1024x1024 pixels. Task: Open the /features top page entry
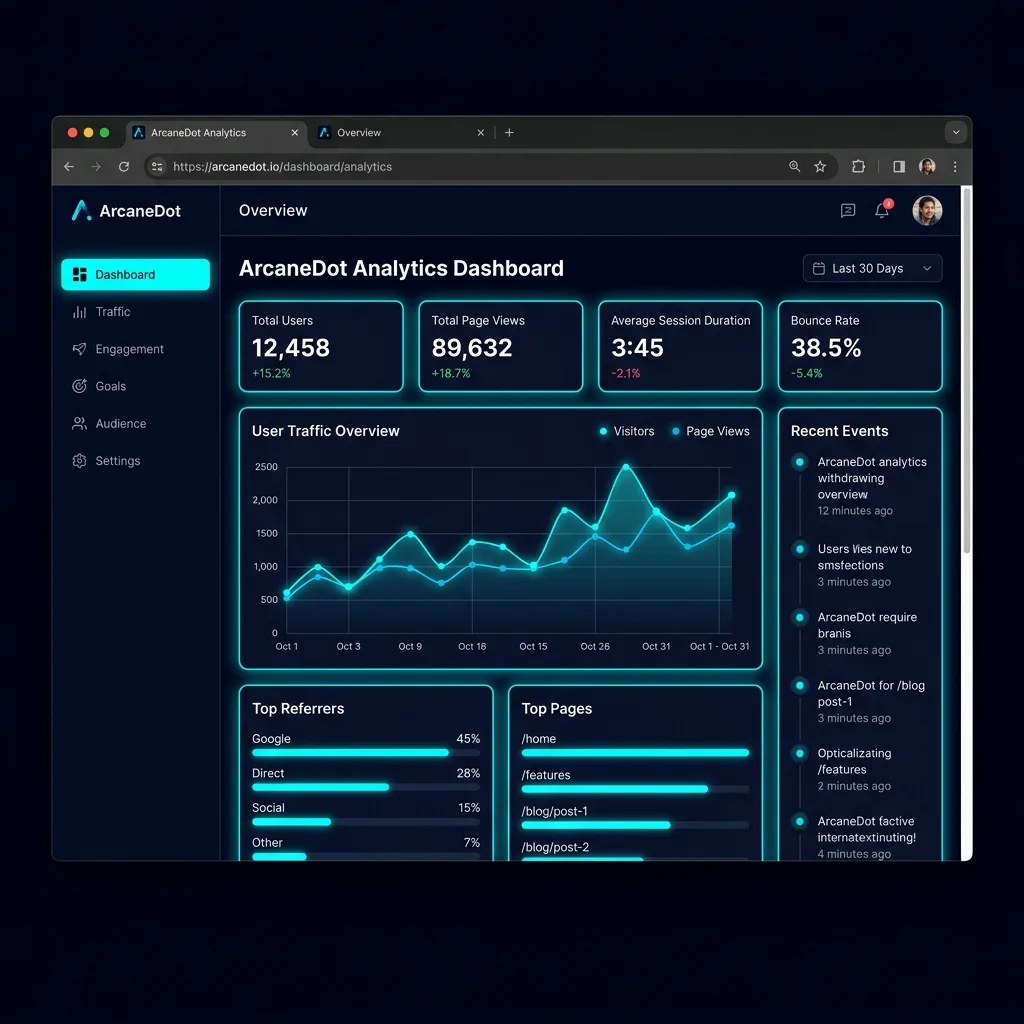(x=635, y=781)
